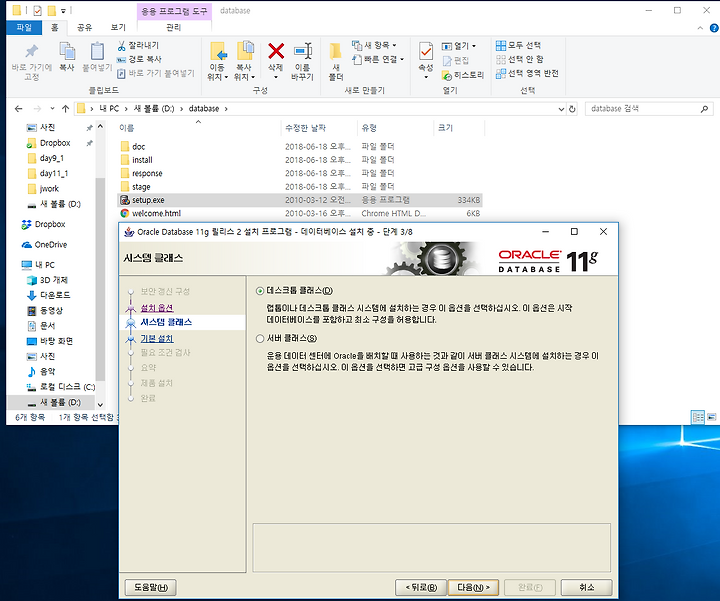Click the Up arrow in Explorer navigation
The image size is (720, 601).
[x=65, y=109]
